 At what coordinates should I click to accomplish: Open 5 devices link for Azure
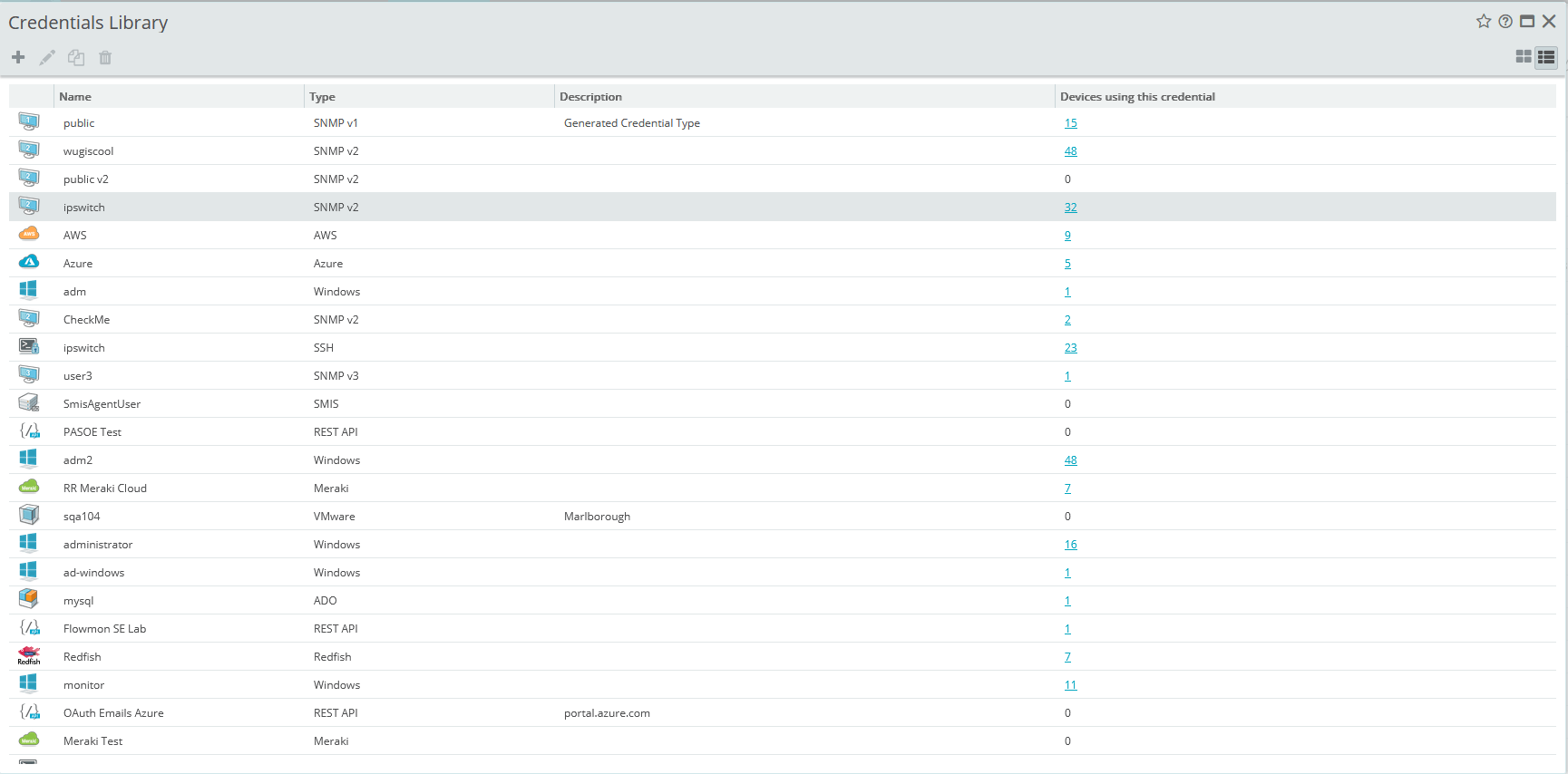1067,264
